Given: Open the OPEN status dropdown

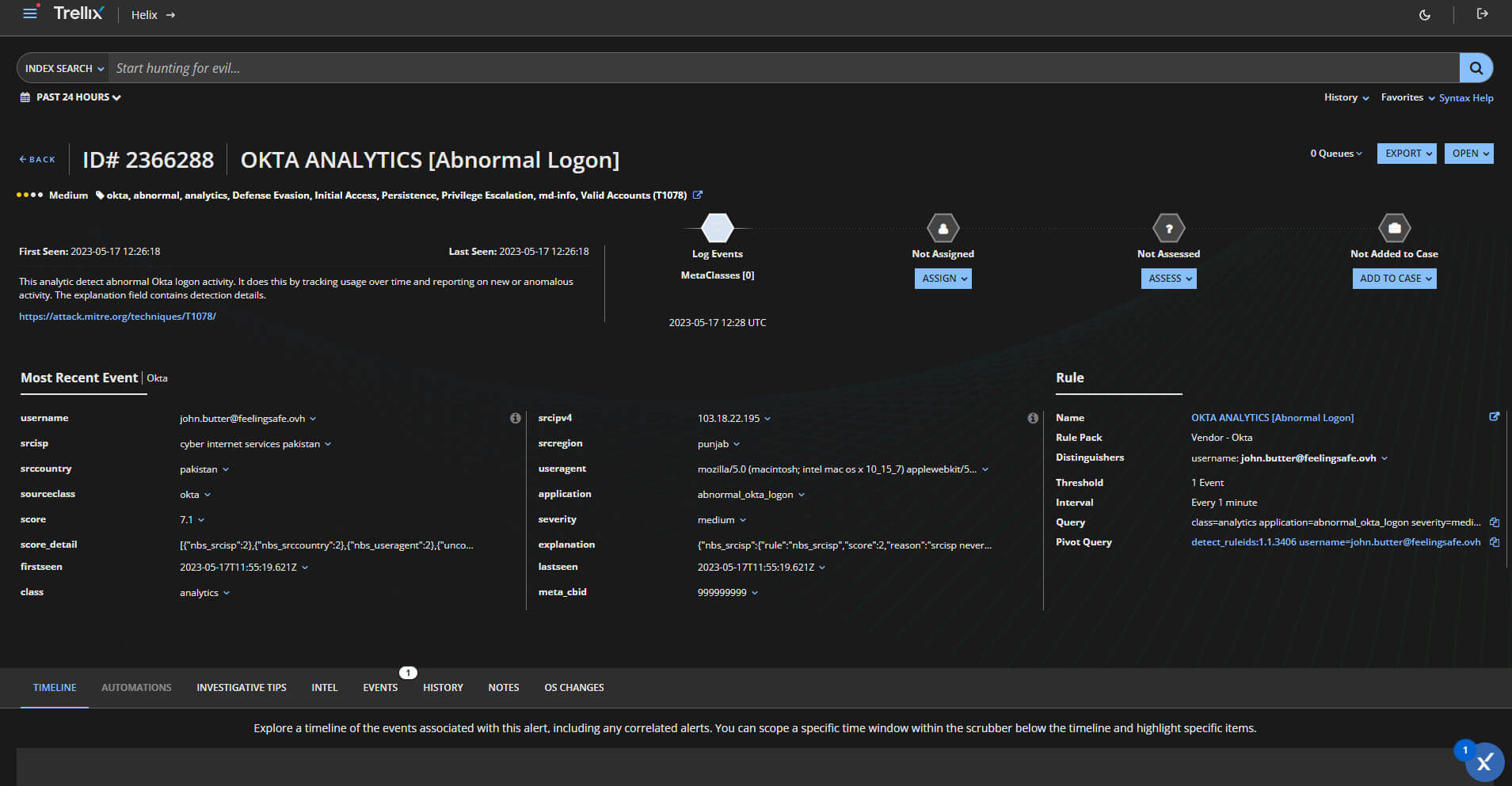Looking at the screenshot, I should coord(1469,154).
